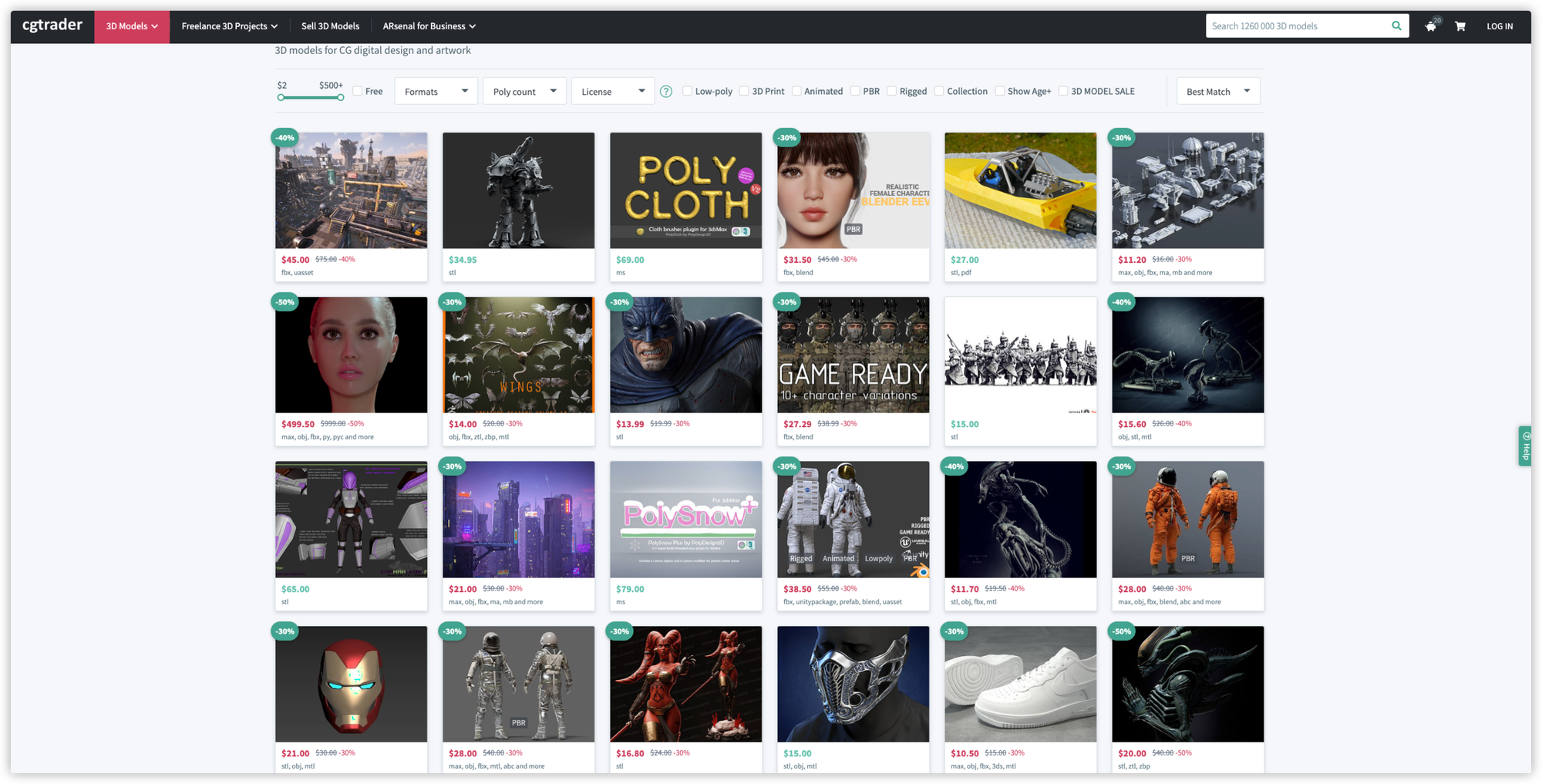Open notifications via the bell icon
The image size is (1542, 784).
click(x=1431, y=25)
